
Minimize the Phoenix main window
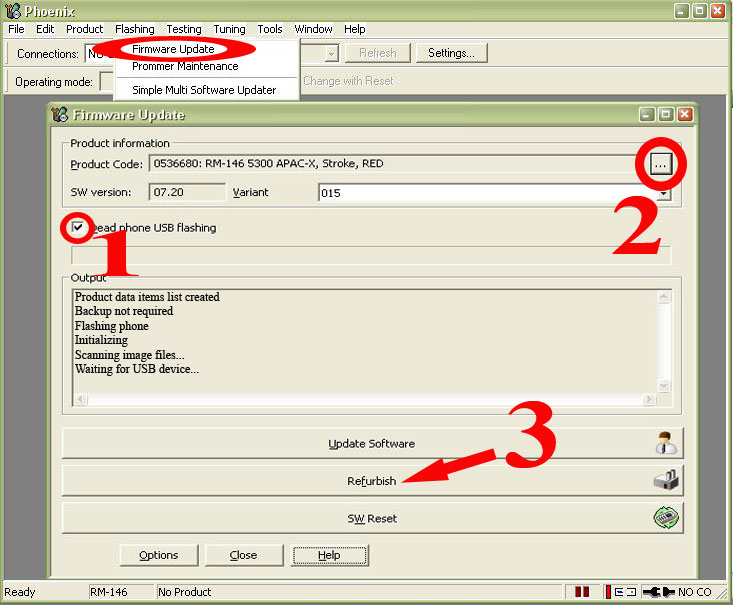(x=682, y=11)
